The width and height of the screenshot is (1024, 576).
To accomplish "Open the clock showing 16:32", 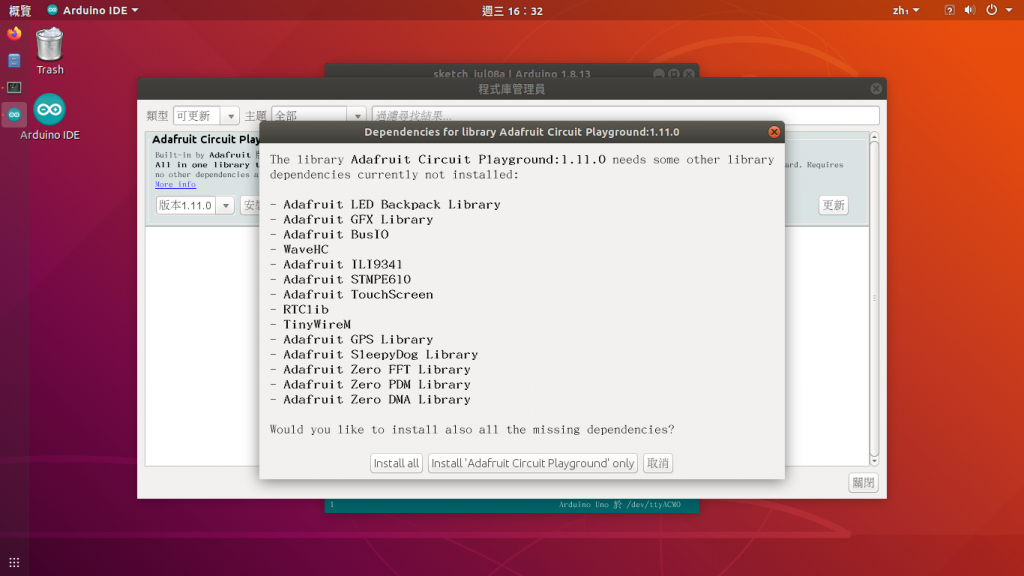I will (x=512, y=10).
